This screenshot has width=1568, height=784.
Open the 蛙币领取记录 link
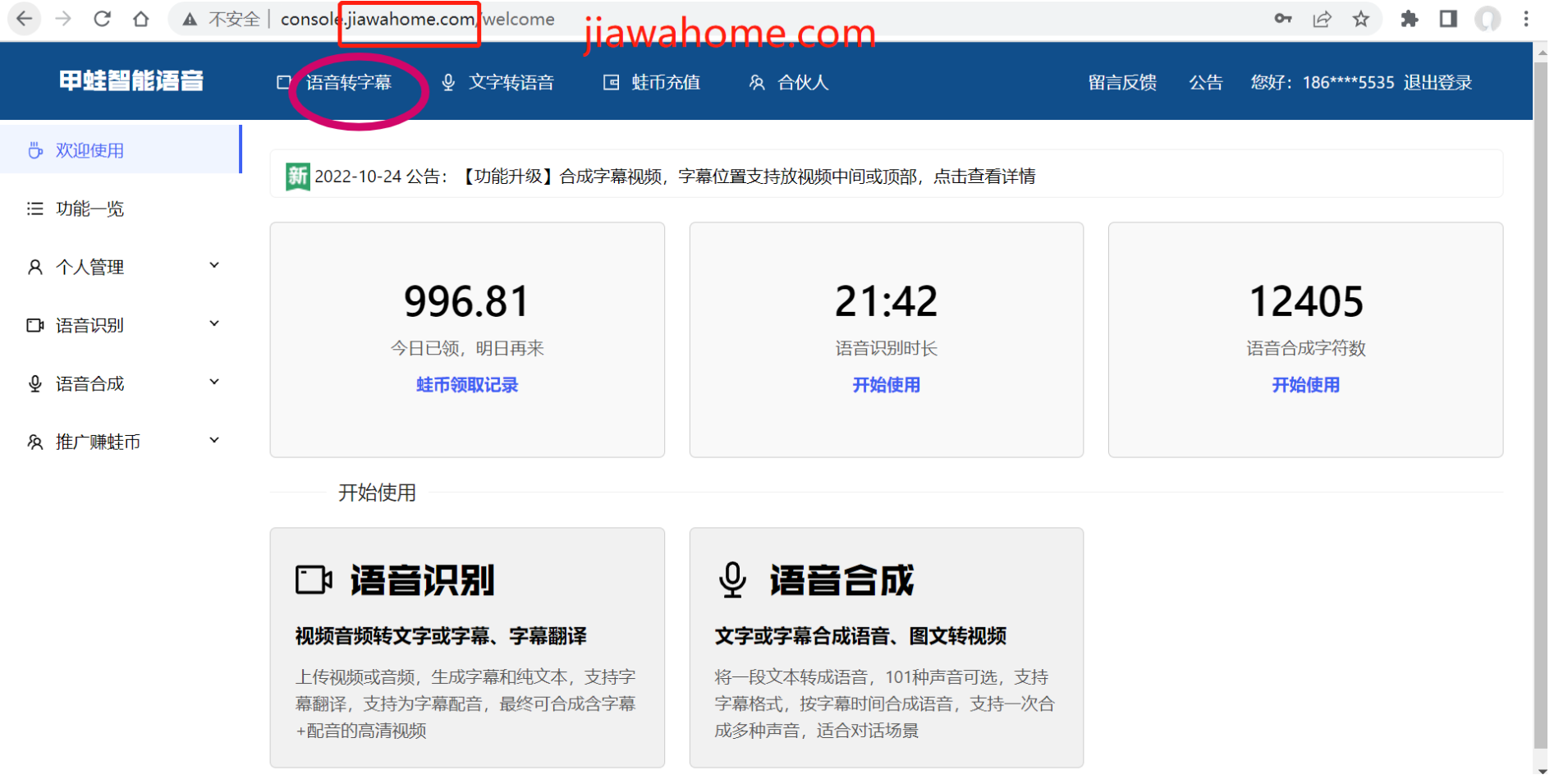[x=467, y=385]
